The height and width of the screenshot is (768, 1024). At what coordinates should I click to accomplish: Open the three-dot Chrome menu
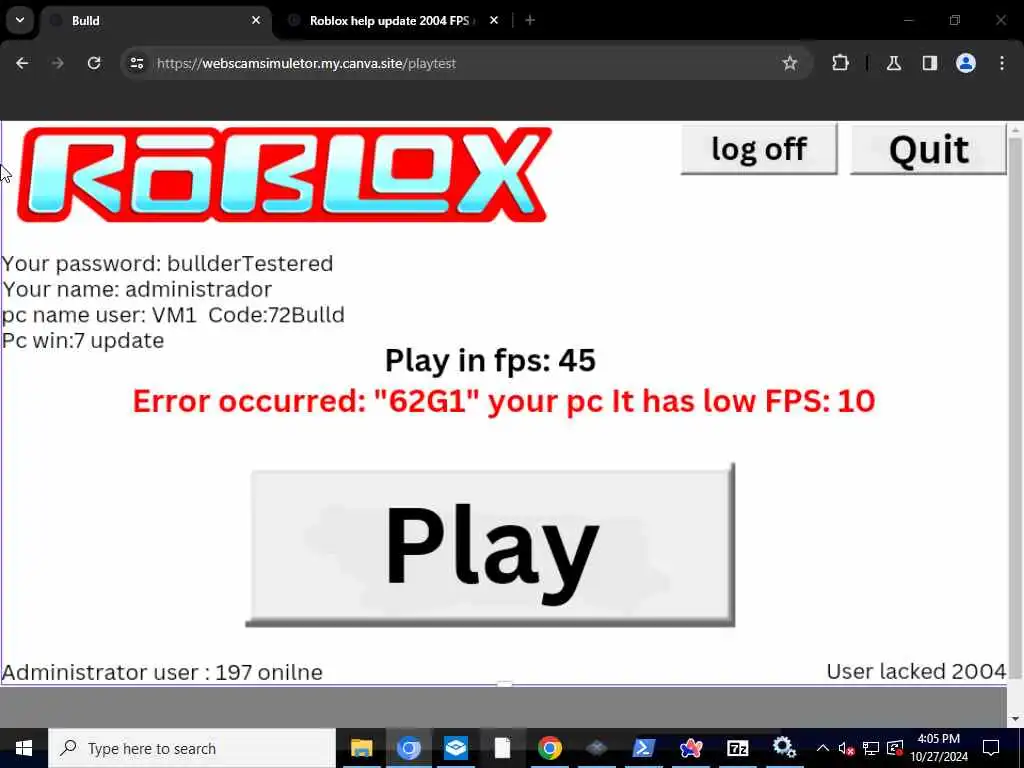[1002, 63]
